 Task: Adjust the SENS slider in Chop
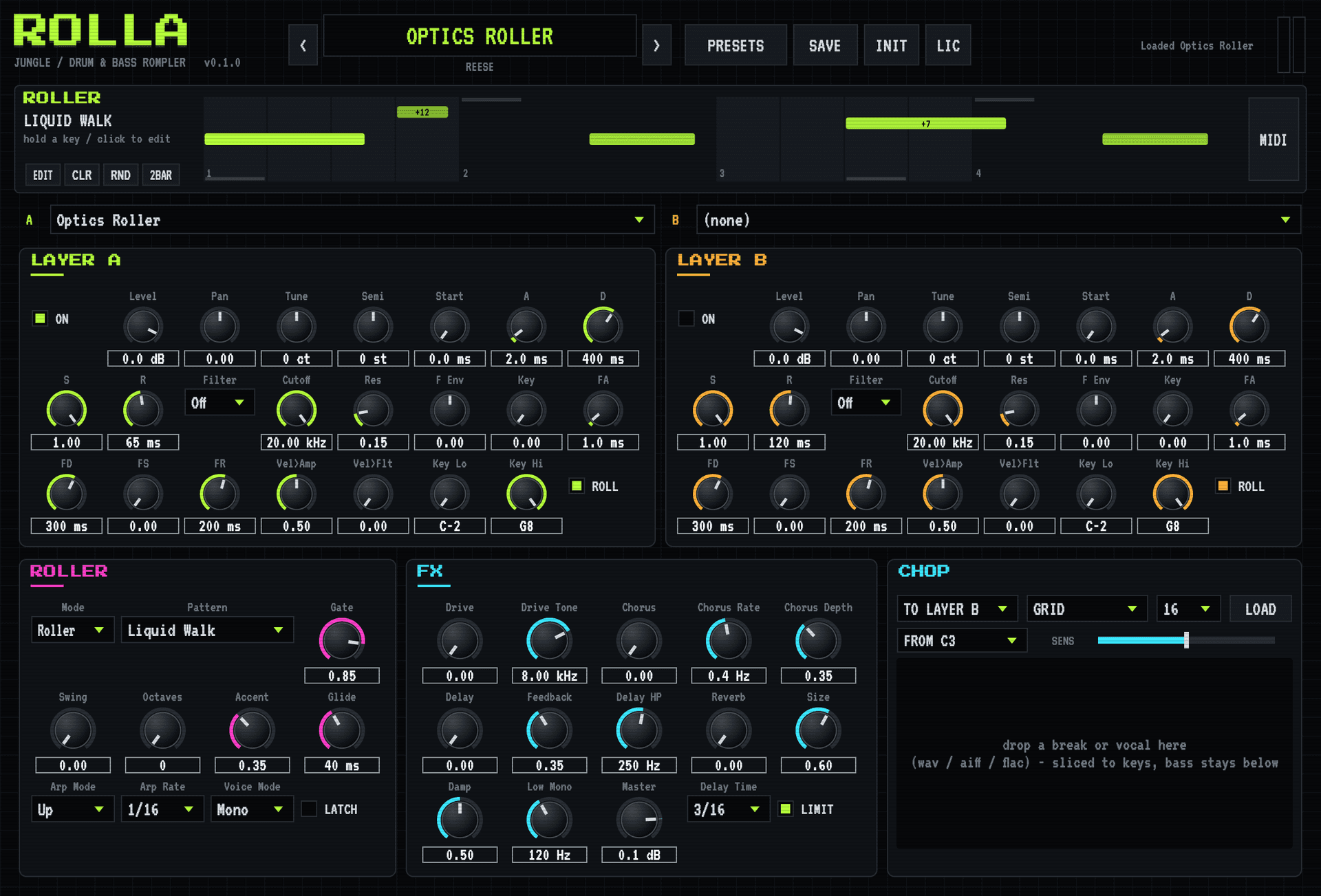pyautogui.click(x=1186, y=640)
